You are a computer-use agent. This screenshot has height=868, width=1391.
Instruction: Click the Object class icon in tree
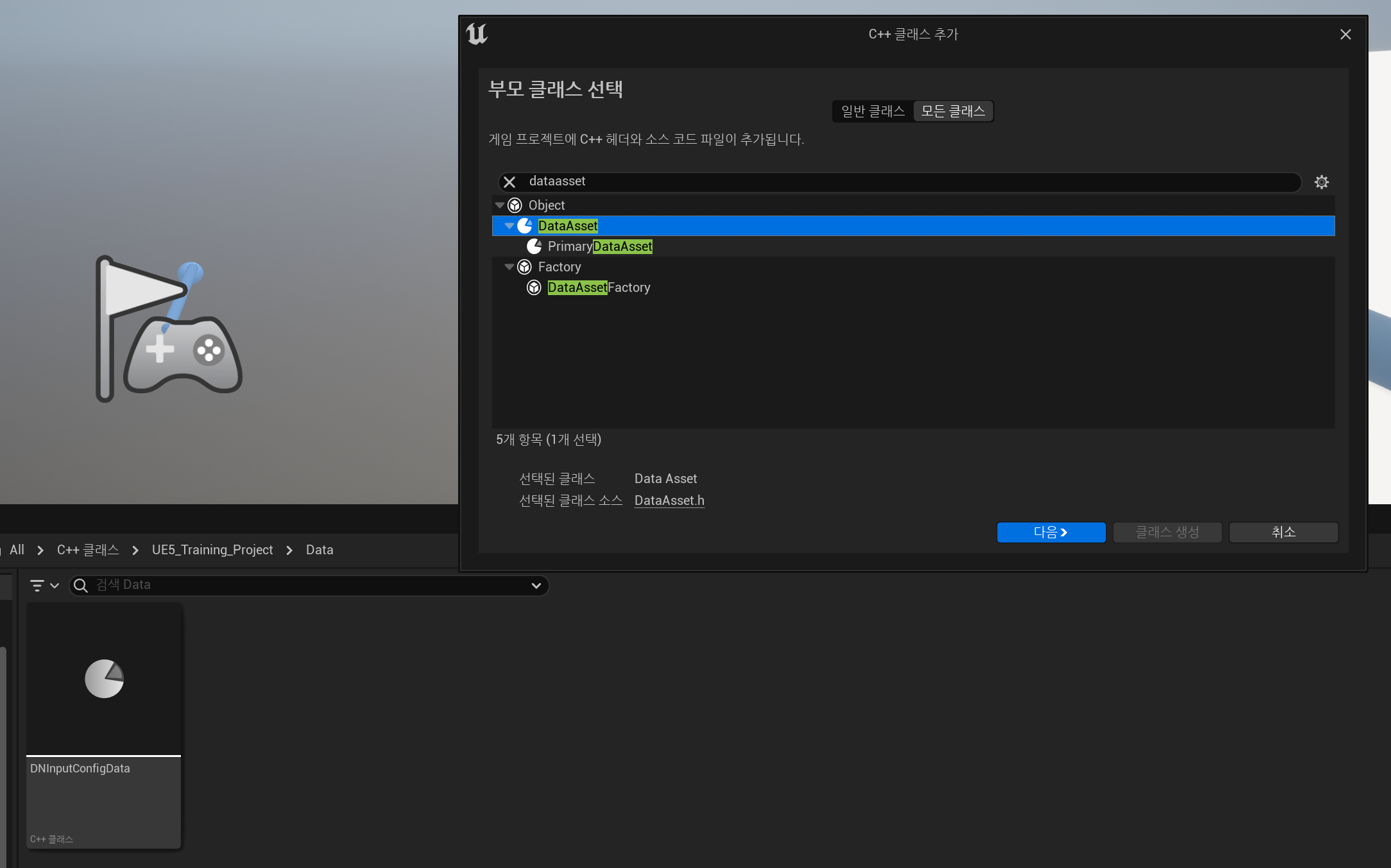(515, 205)
